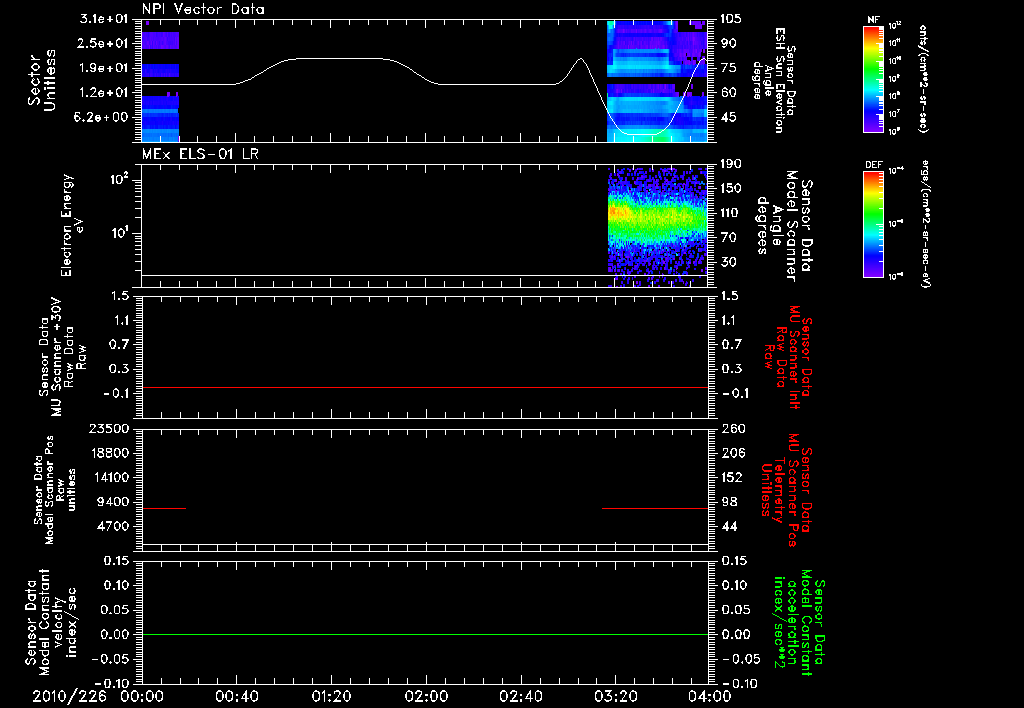1024x708 pixels.
Task: Click the "02:00" time tick label
Action: coord(426,697)
